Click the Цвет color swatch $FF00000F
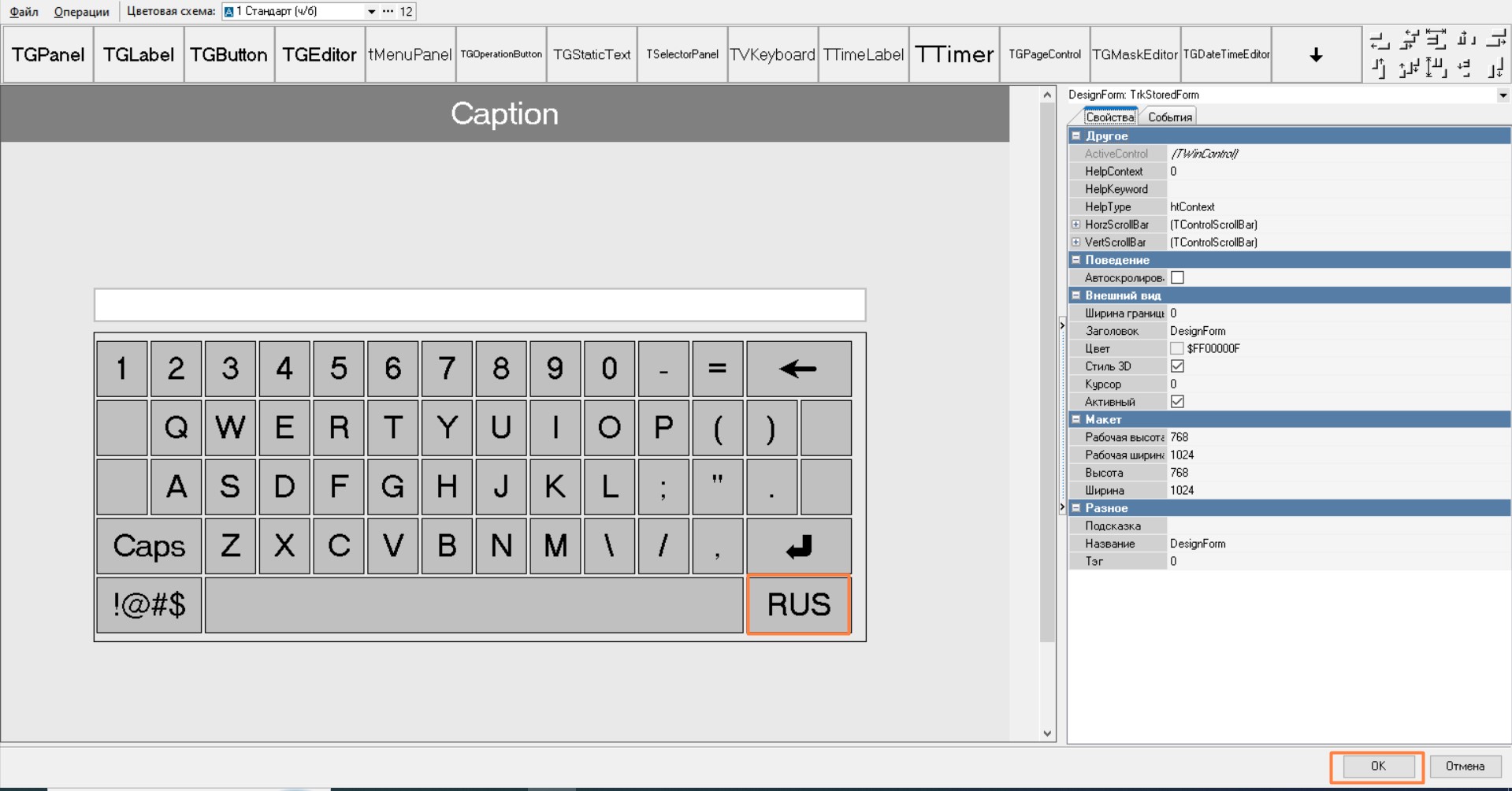Viewport: 1512px width, 791px height. pos(1176,349)
